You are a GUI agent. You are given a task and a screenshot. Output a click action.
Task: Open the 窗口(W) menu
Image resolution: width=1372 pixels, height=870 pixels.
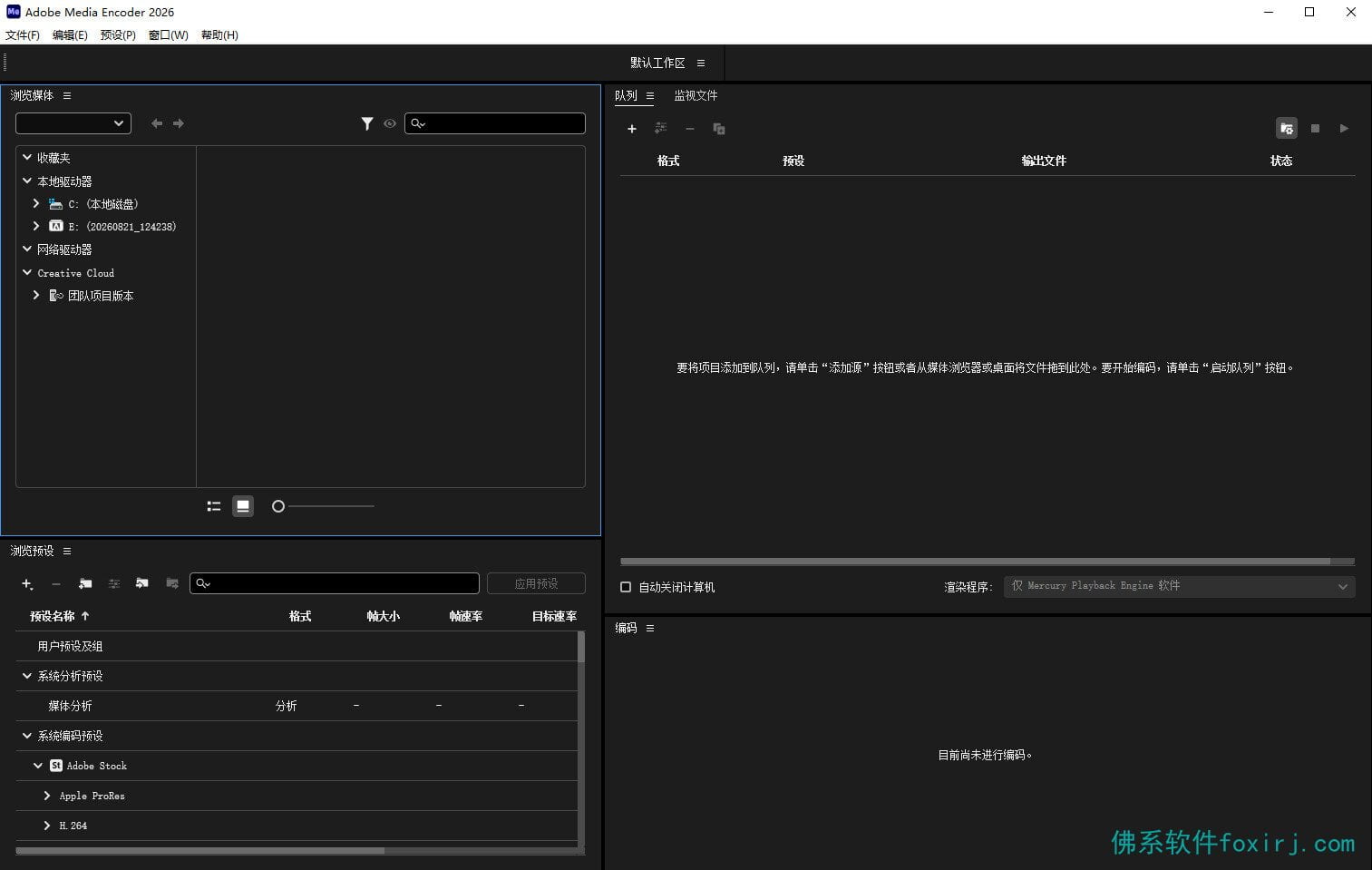pyautogui.click(x=168, y=34)
